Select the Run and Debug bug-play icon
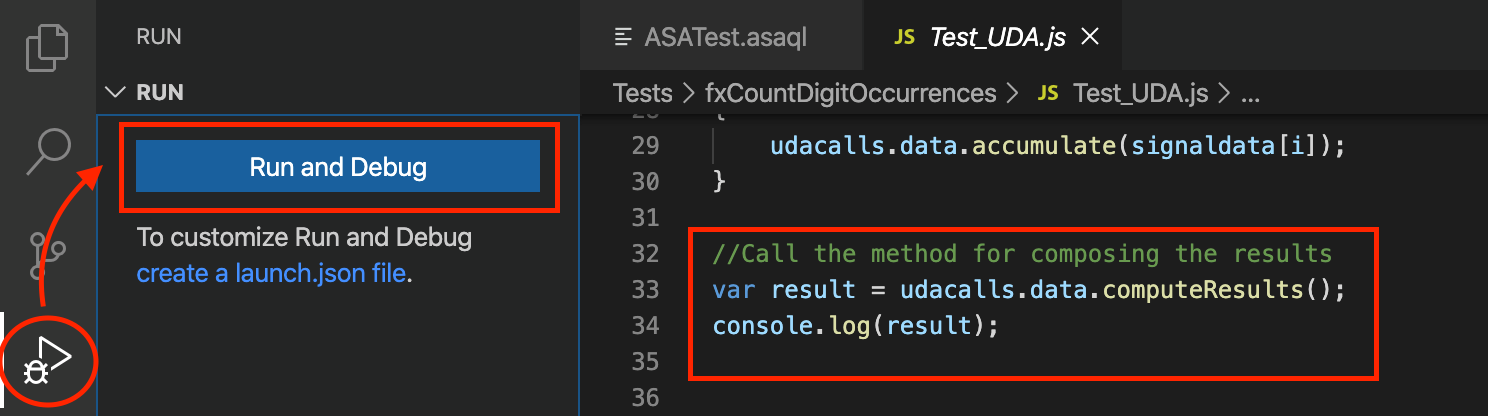The height and width of the screenshot is (416, 1488). point(48,361)
